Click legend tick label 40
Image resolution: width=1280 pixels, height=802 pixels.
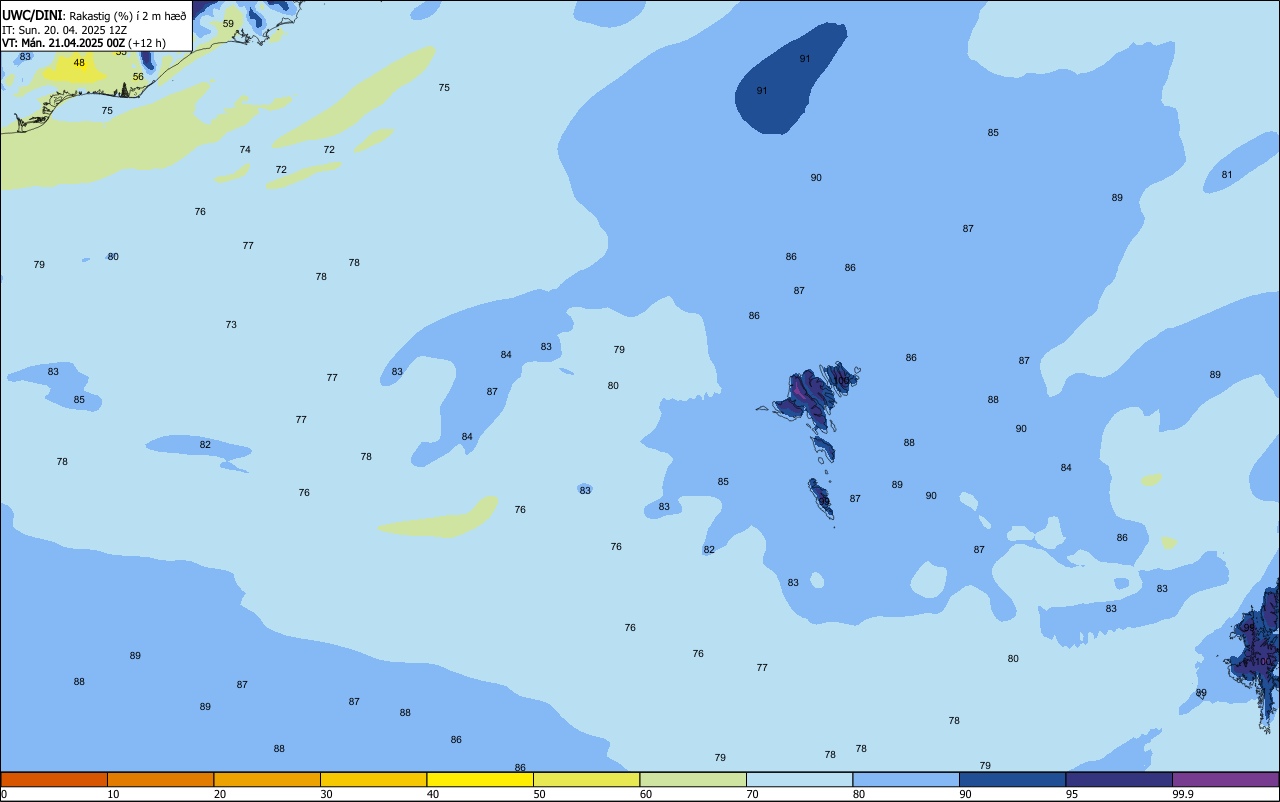click(433, 794)
